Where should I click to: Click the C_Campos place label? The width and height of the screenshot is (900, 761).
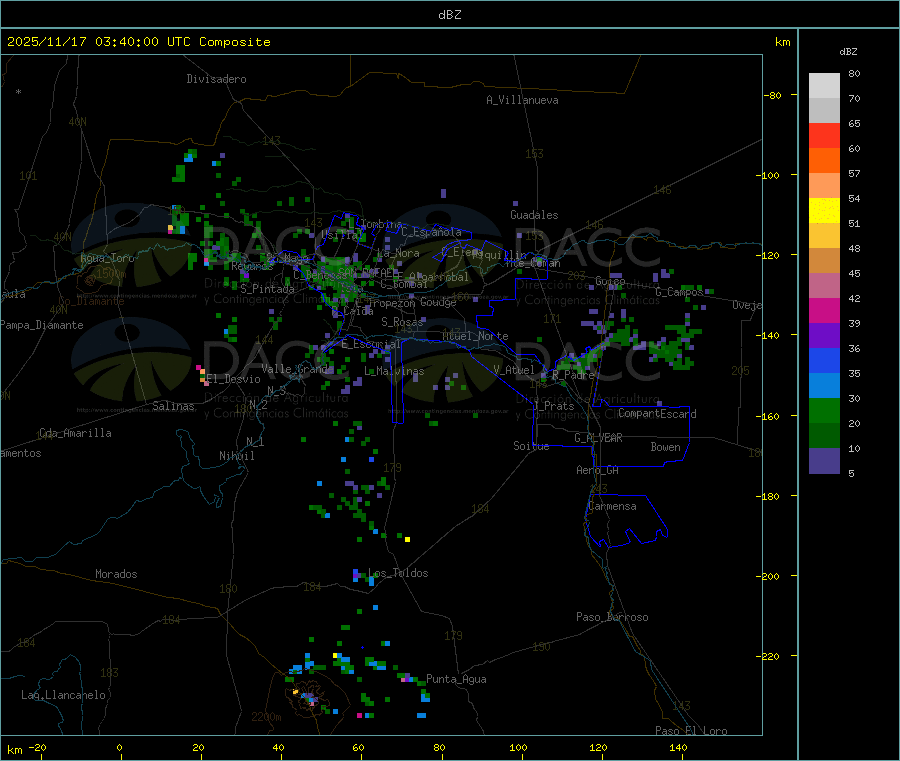(x=679, y=292)
